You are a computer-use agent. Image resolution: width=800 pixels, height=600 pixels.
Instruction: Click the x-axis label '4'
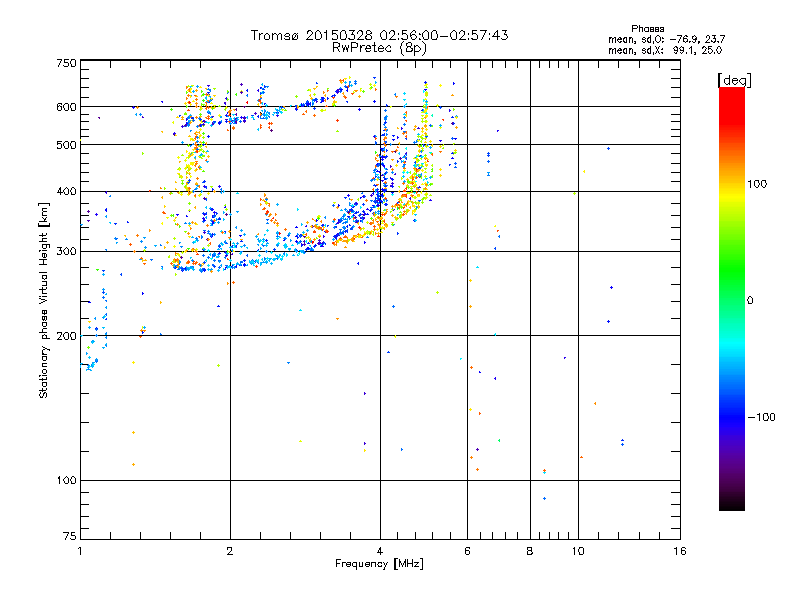pyautogui.click(x=380, y=551)
